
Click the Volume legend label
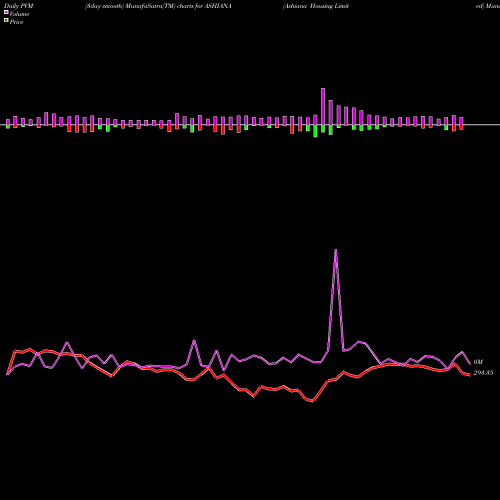tap(19, 14)
